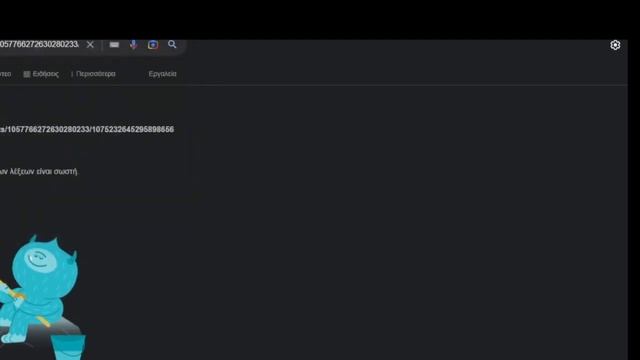Open the Εργαλεία search tools
The width and height of the screenshot is (640, 360).
coord(162,74)
